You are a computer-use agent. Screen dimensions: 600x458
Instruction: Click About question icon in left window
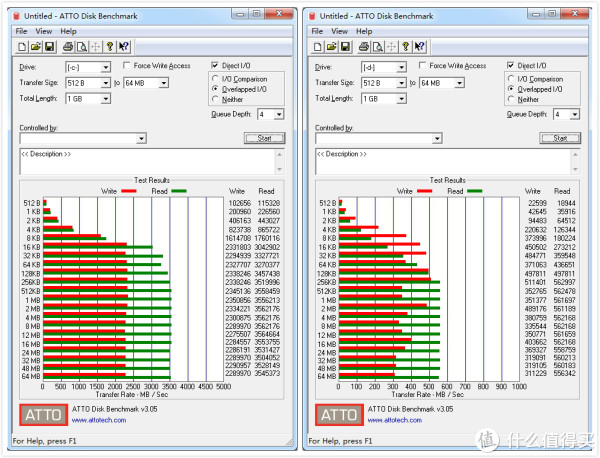point(110,47)
